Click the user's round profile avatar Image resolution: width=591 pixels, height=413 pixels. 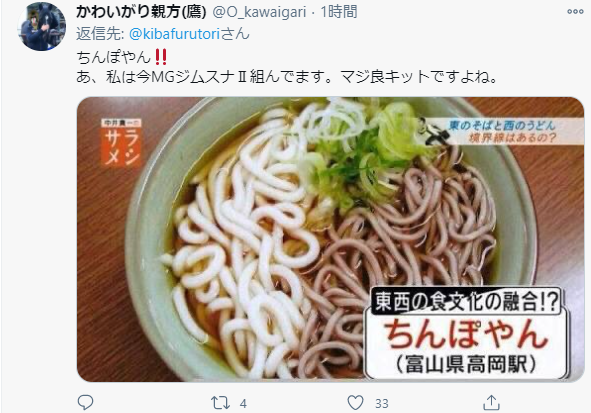(x=42, y=26)
